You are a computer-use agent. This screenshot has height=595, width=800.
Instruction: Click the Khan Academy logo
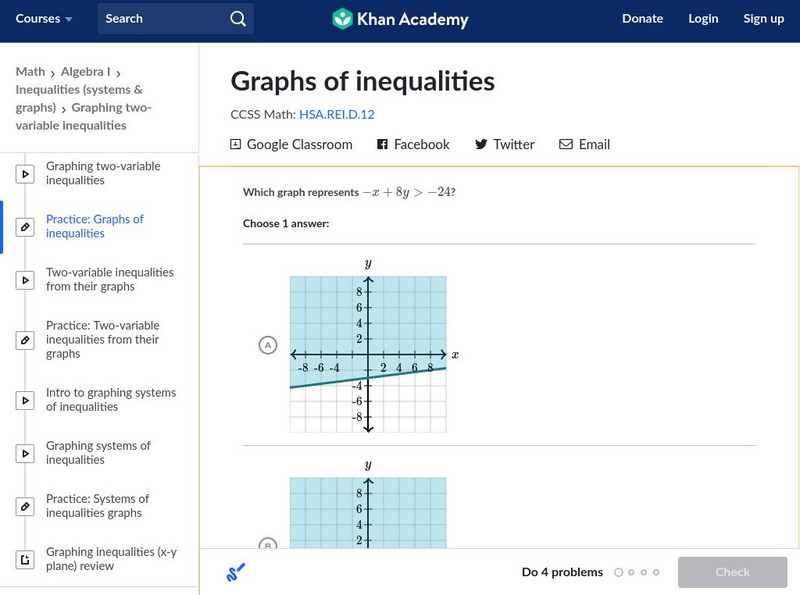tap(399, 19)
